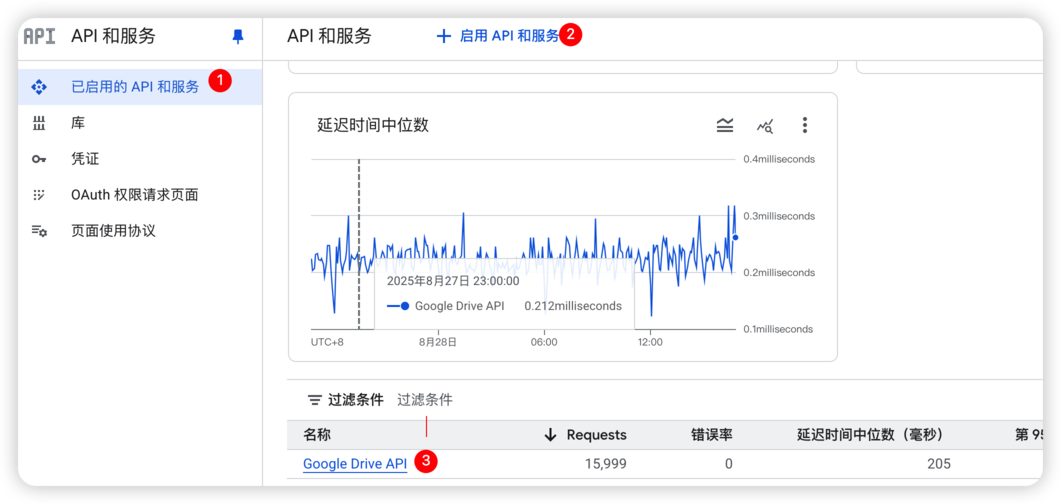The height and width of the screenshot is (504, 1061).
Task: Open Metrics Explorer icon on latency chart
Action: point(765,125)
